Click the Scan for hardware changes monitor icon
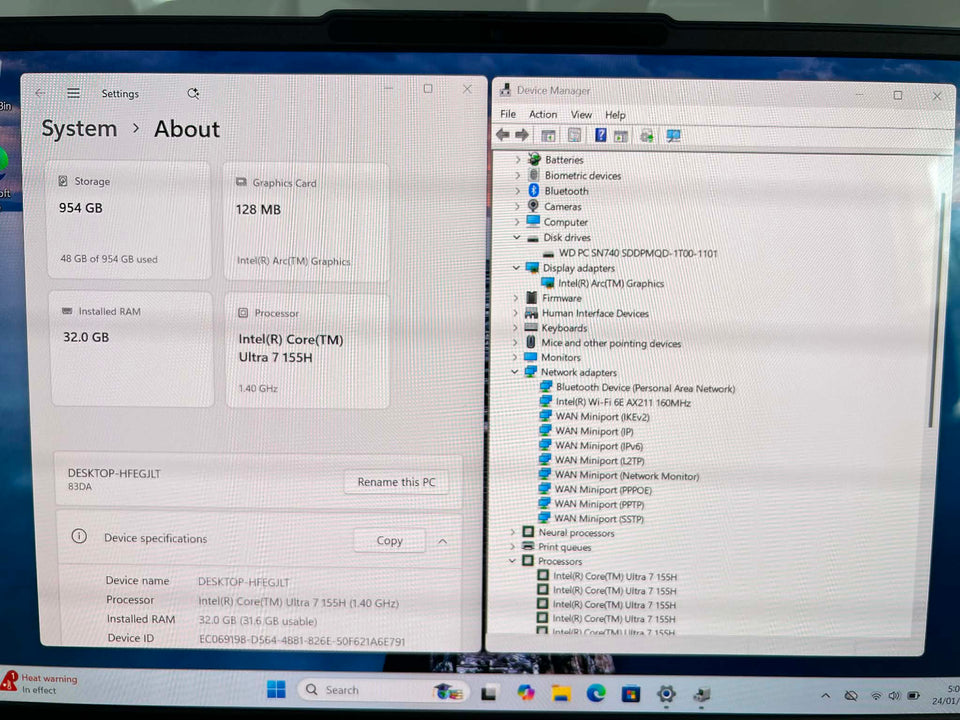 673,136
